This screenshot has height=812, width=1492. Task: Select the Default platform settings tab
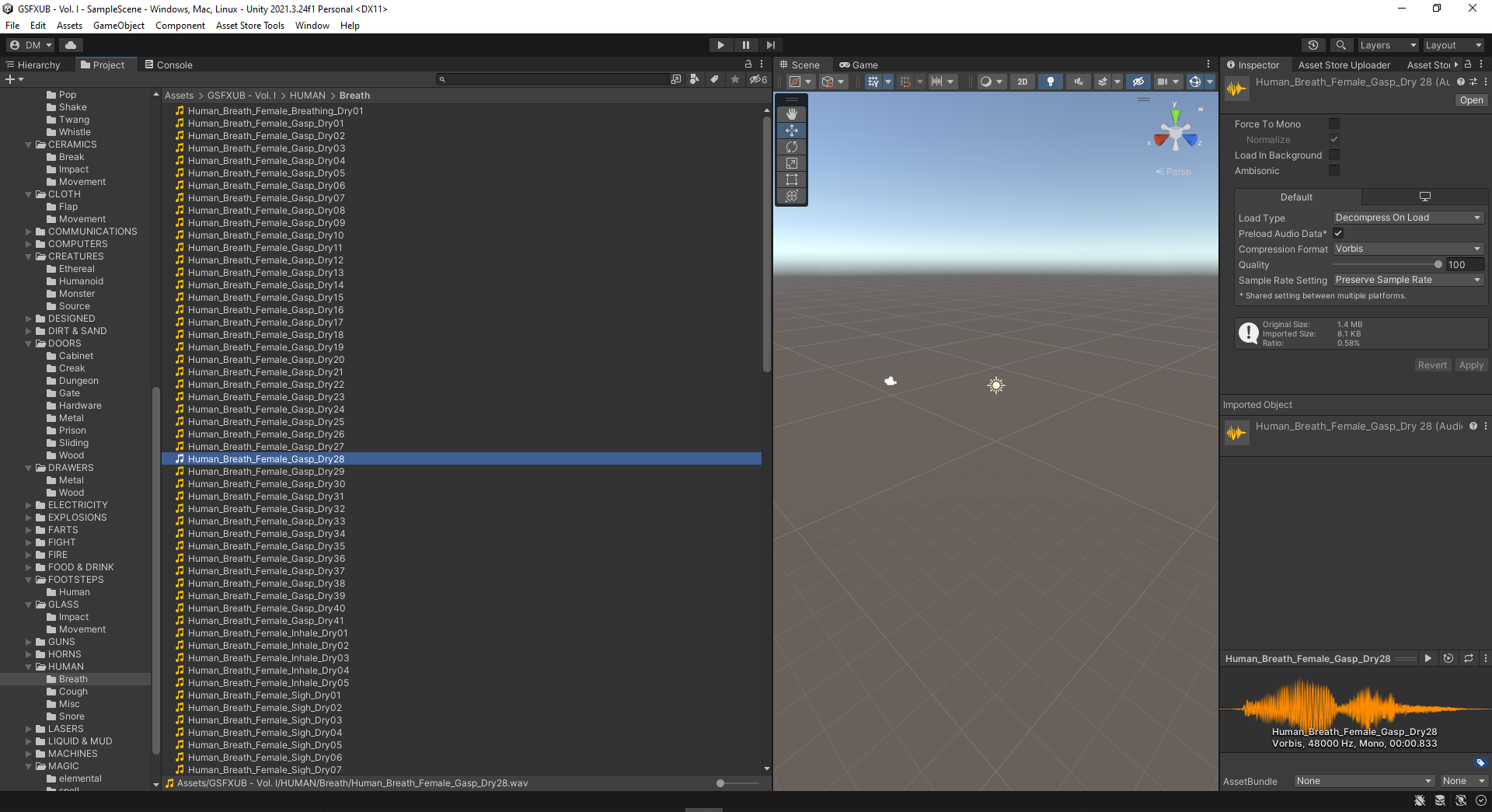pyautogui.click(x=1297, y=197)
